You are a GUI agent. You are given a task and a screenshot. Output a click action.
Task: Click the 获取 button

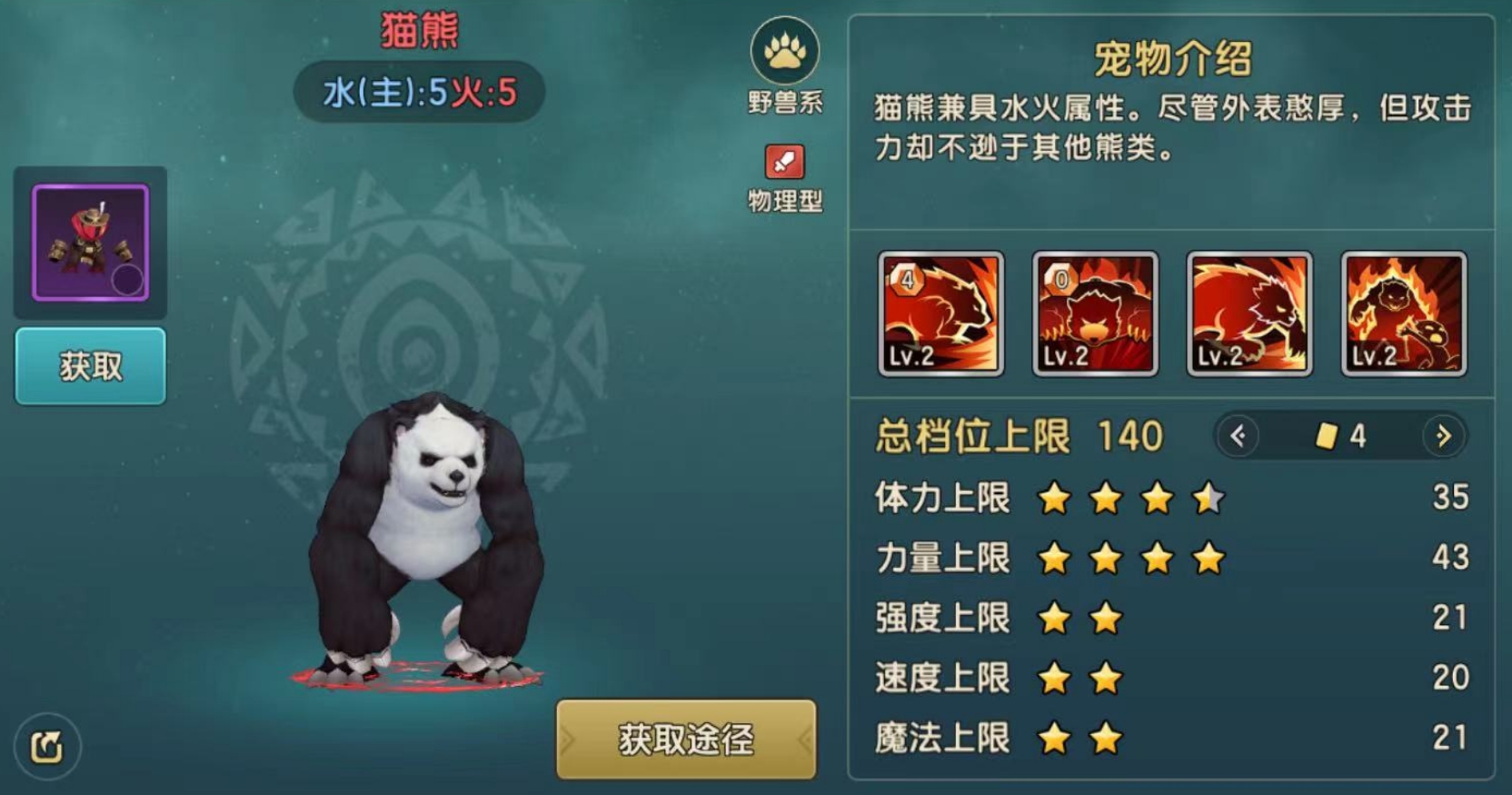pyautogui.click(x=90, y=366)
